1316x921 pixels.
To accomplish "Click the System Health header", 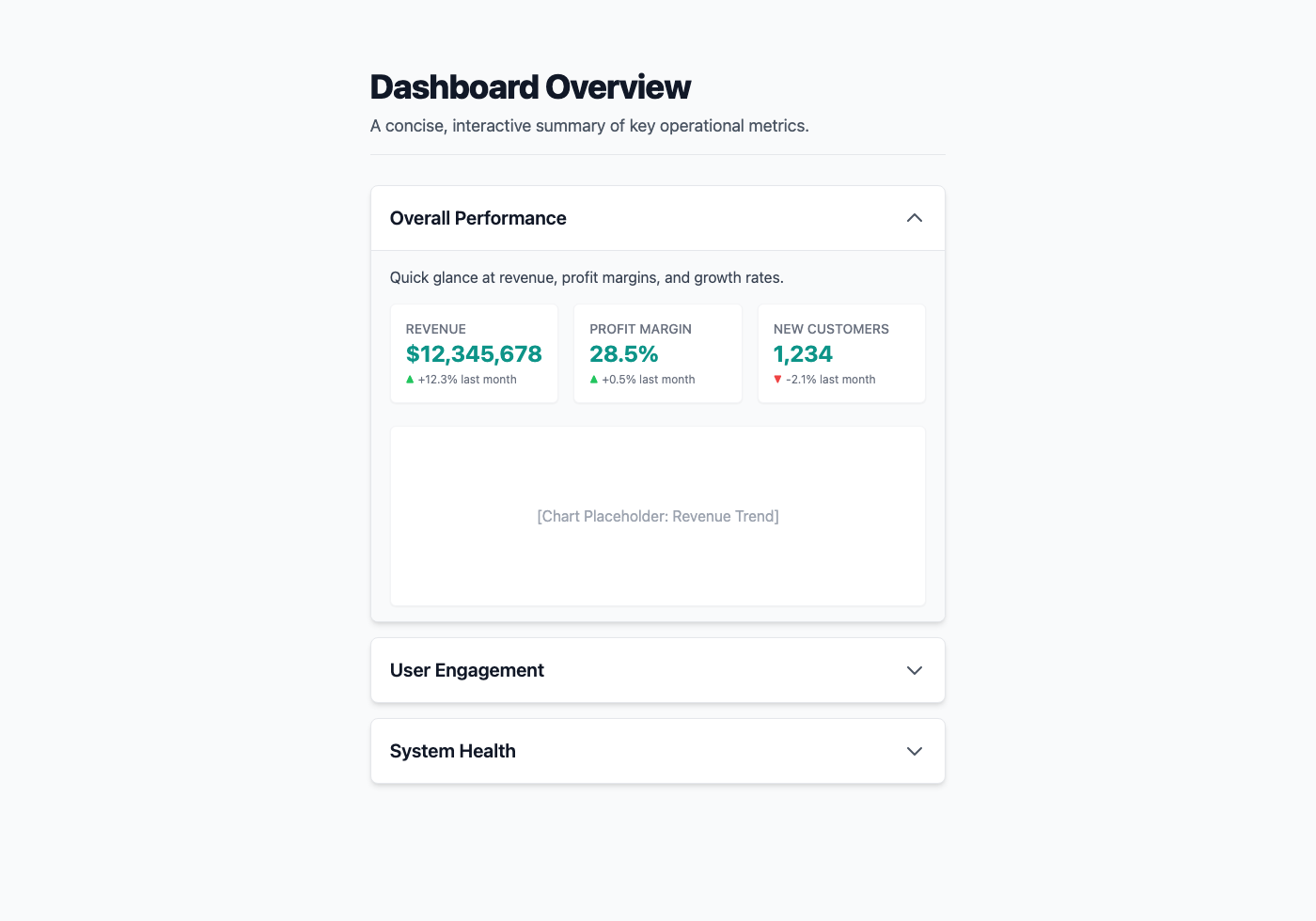I will coord(453,751).
